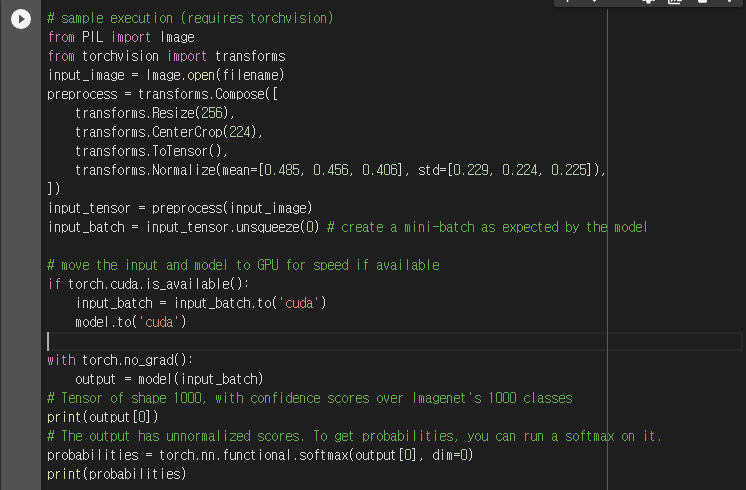The height and width of the screenshot is (490, 746).
Task: Click the comment '# create a mini-batch as expected by the model'
Action: 487,227
